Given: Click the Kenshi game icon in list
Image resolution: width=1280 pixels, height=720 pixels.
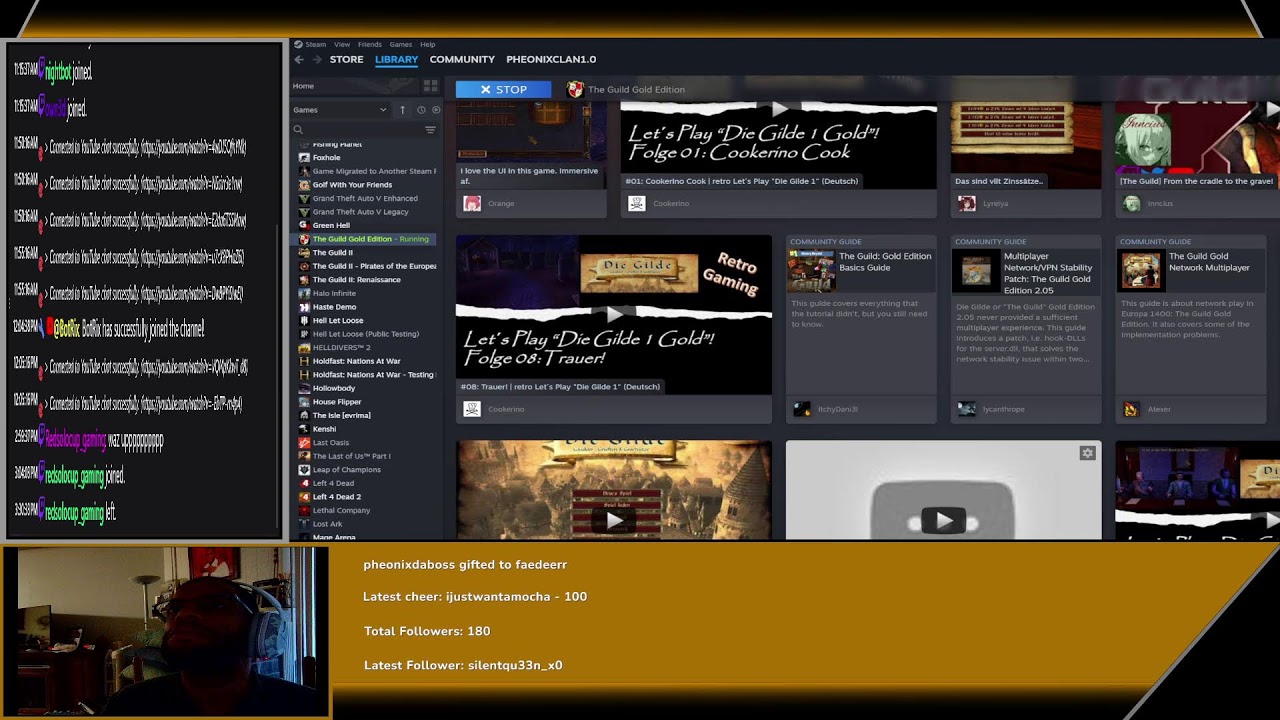Looking at the screenshot, I should [304, 429].
